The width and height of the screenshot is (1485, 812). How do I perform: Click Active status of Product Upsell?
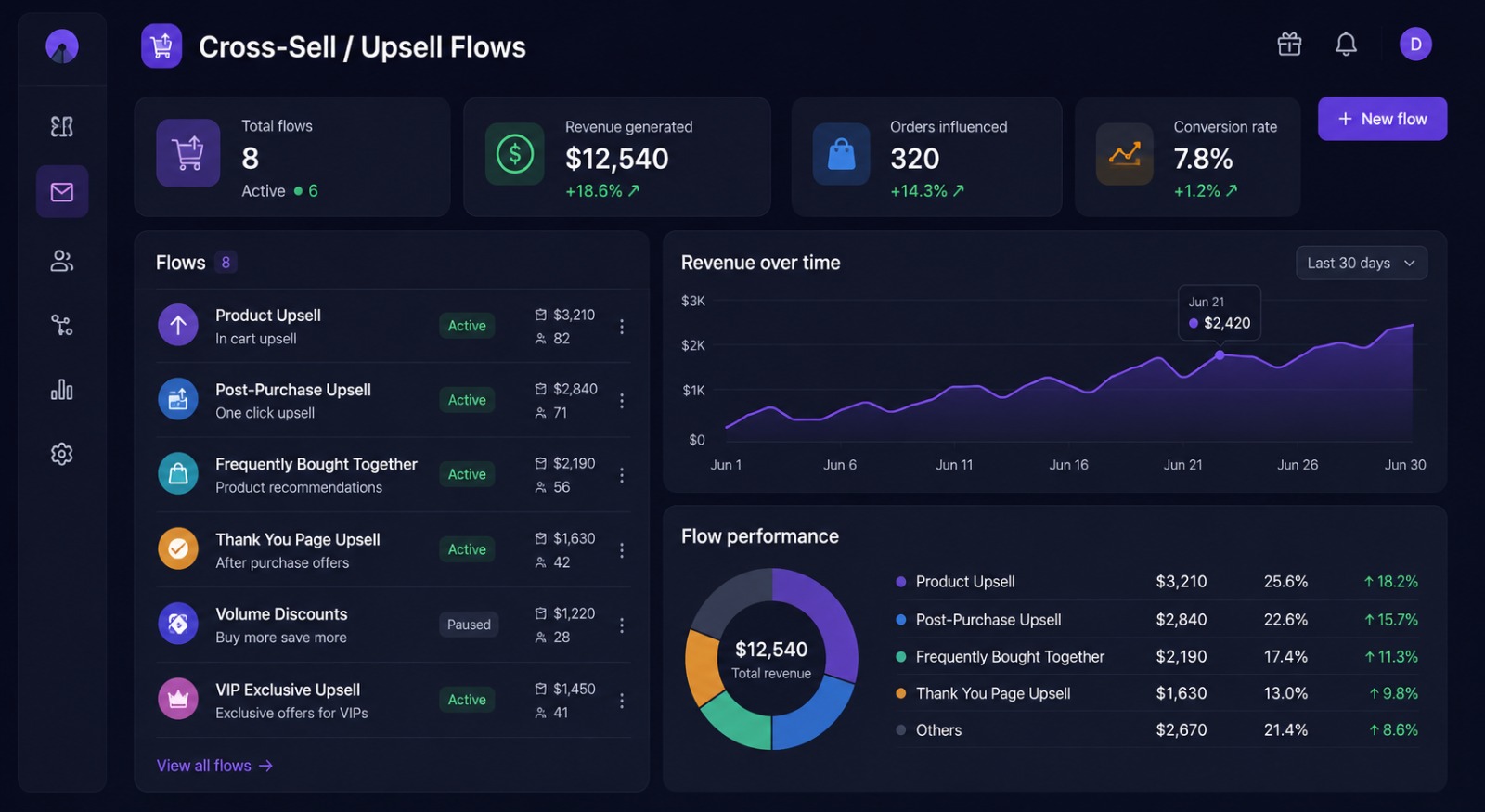click(467, 326)
